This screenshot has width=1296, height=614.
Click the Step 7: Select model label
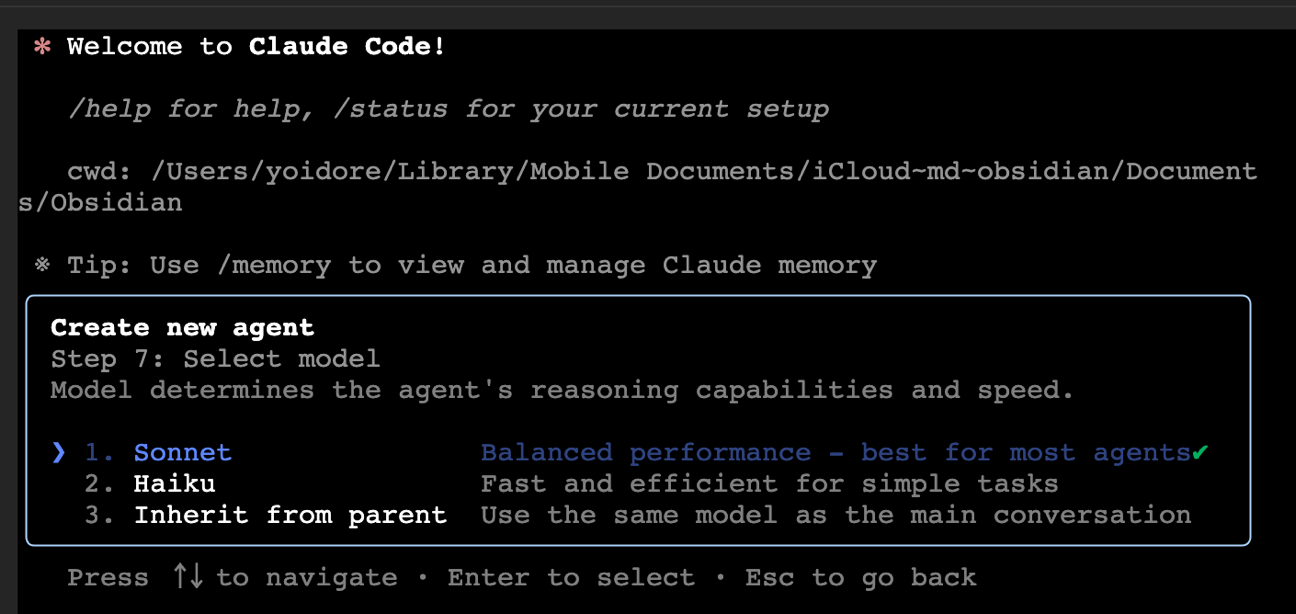[x=215, y=358]
